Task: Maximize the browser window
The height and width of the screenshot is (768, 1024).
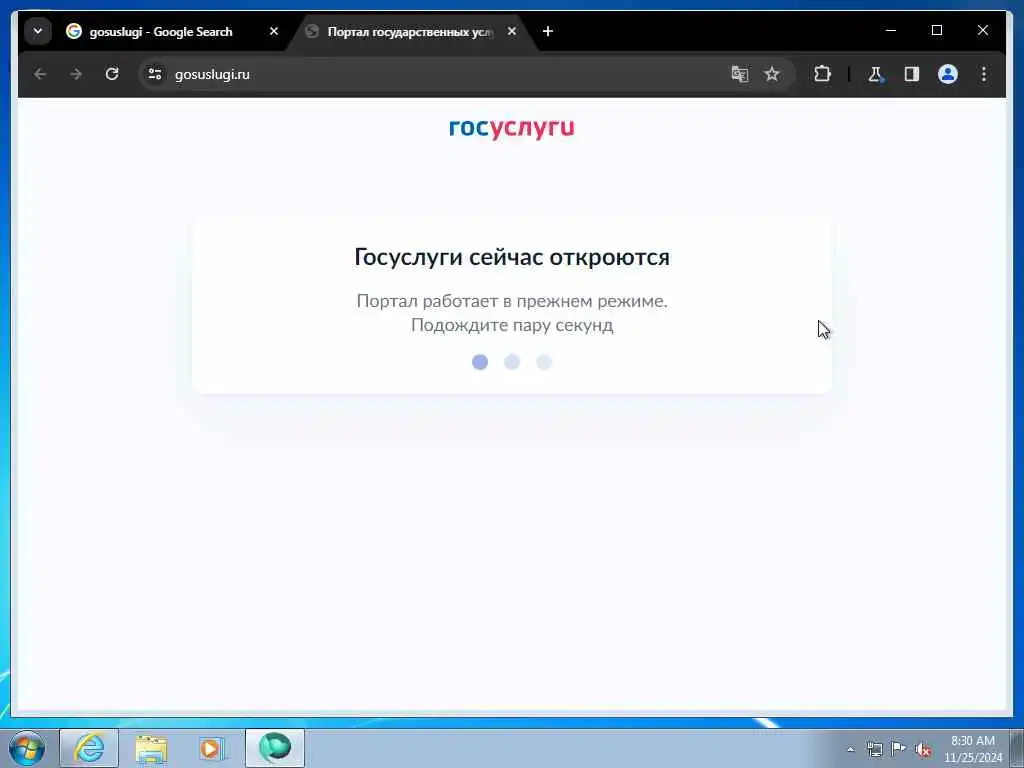Action: coord(936,31)
